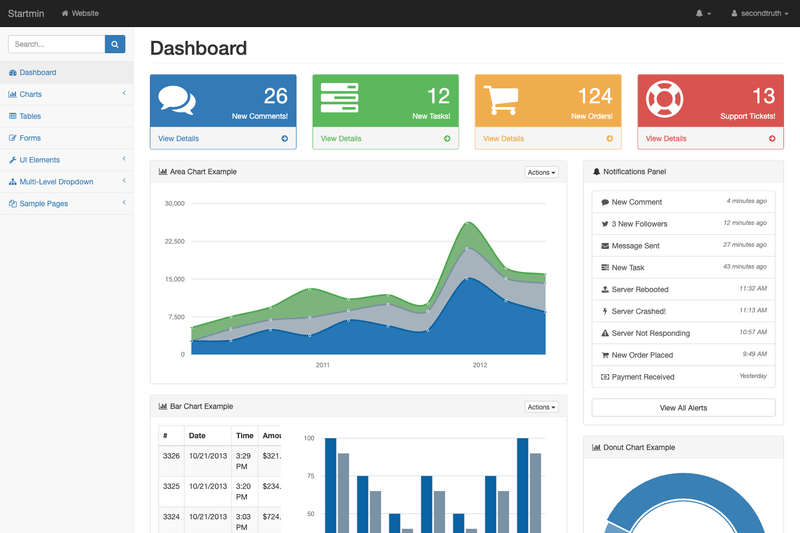The width and height of the screenshot is (800, 533).
Task: Open Actions dropdown on Bar Chart
Action: tap(541, 407)
